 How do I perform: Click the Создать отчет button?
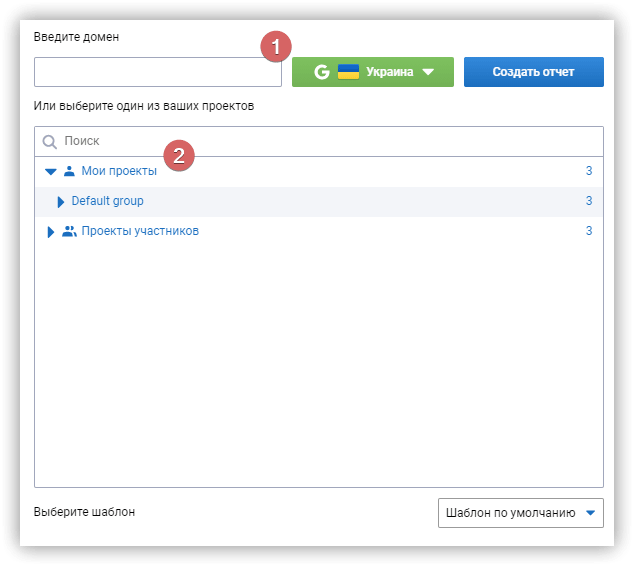point(533,72)
